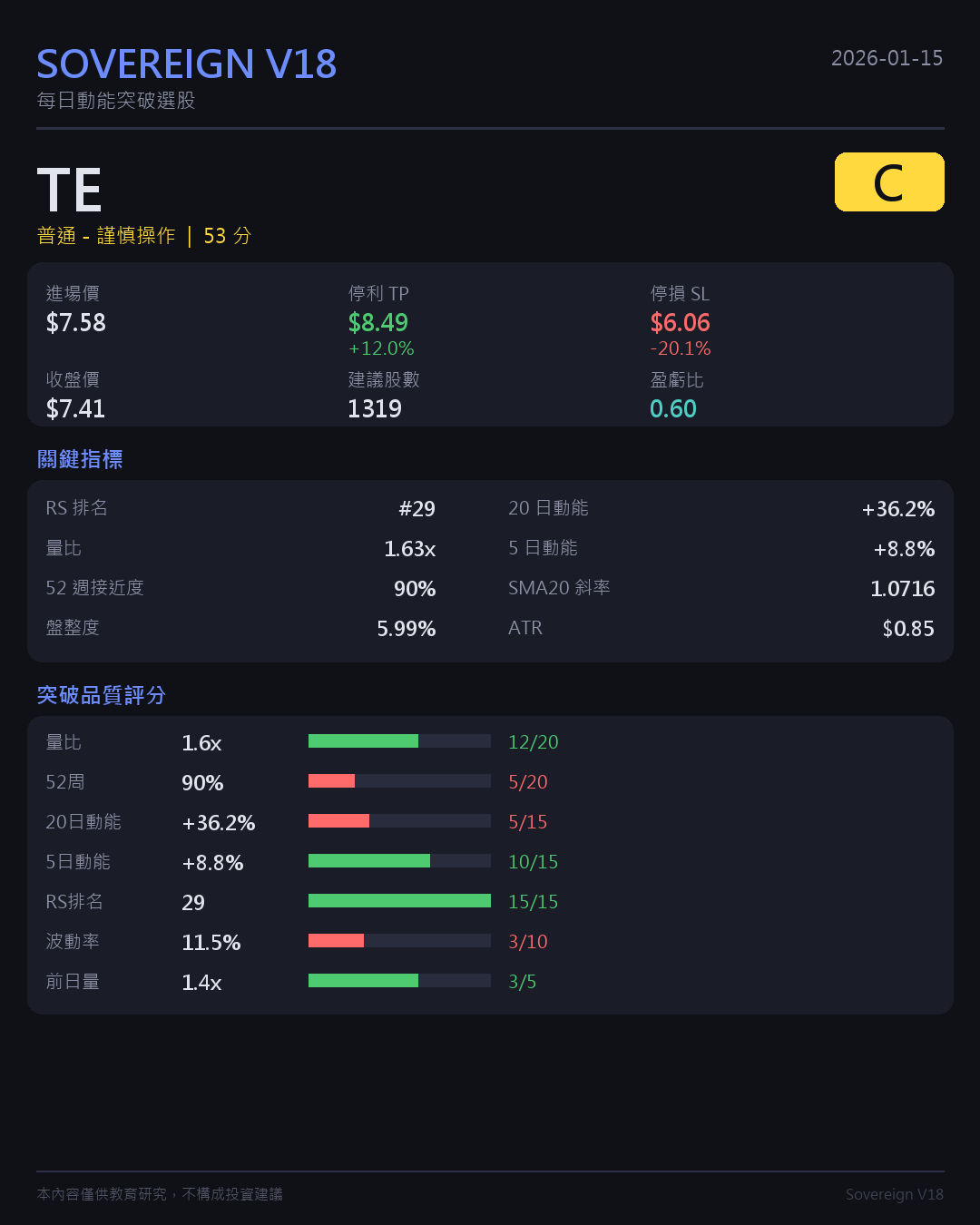Screen dimensions: 980x1225
Task: Click the 突破品質評分 section heading
Action: coord(102,695)
